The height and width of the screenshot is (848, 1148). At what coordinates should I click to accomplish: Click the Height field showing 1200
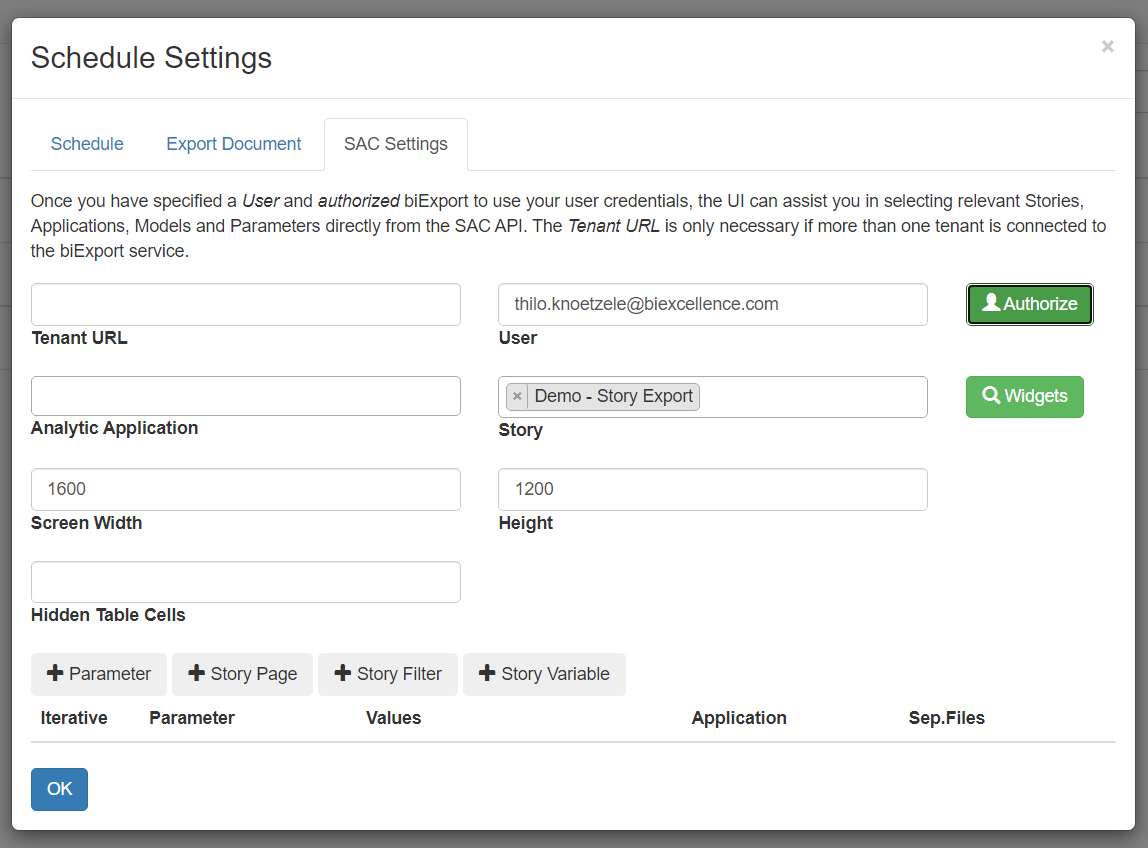tap(712, 489)
